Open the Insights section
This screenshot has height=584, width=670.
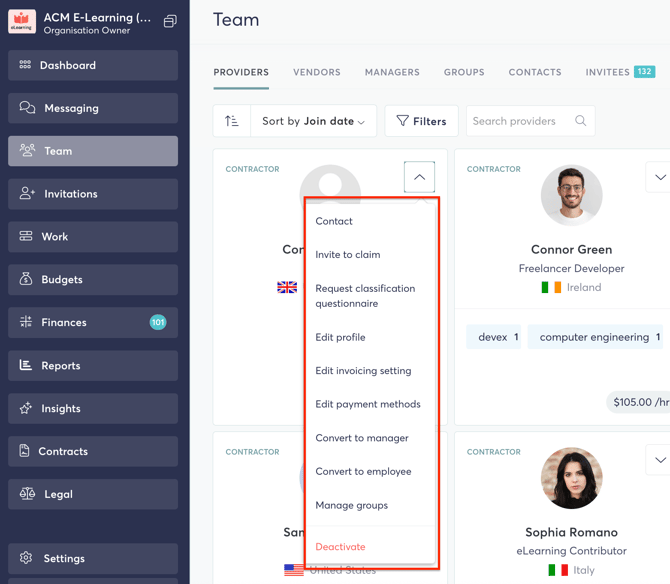pos(93,408)
